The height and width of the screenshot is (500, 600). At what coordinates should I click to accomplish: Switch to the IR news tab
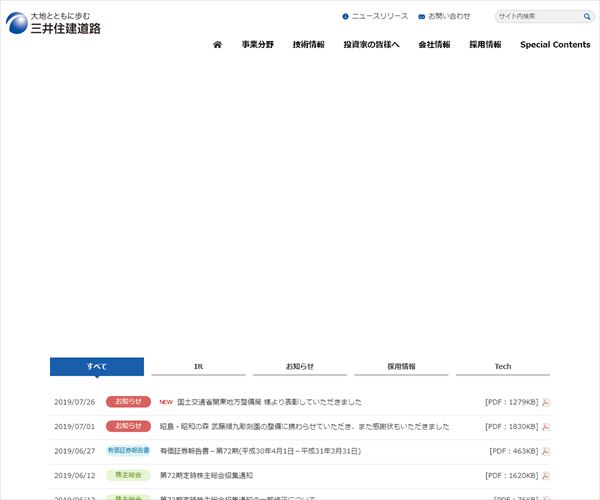tap(198, 367)
